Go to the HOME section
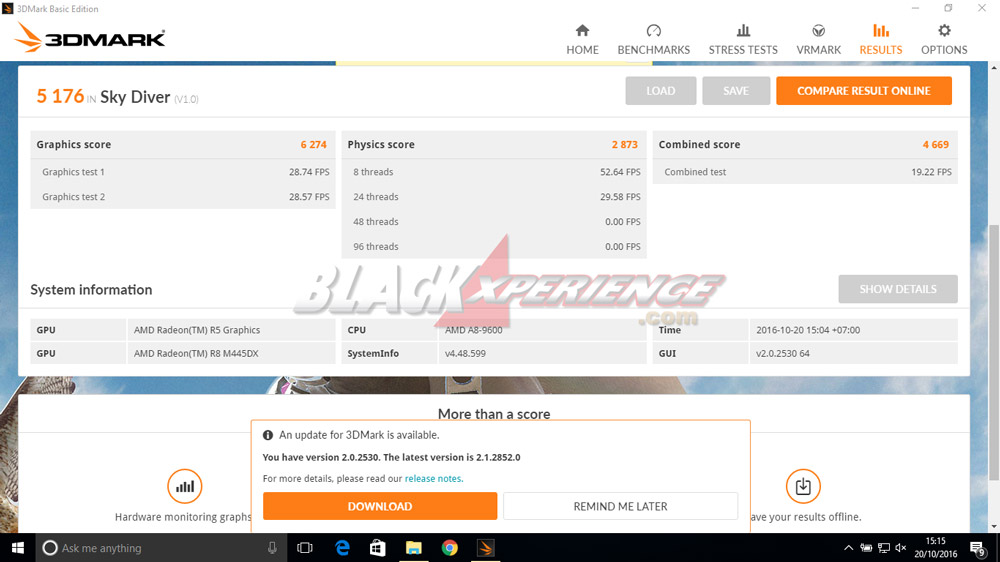This screenshot has width=1000, height=562. coord(582,40)
